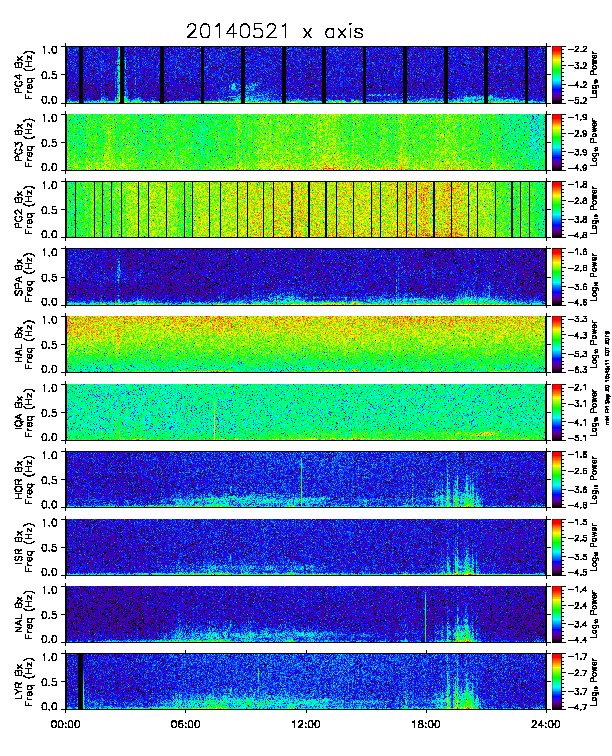Click the -4.4 value on NAL color scale
This screenshot has height=756, width=612.
click(577, 640)
